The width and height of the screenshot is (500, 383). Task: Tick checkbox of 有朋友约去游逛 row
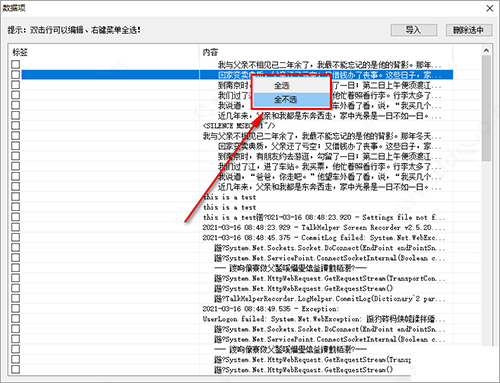click(15, 156)
